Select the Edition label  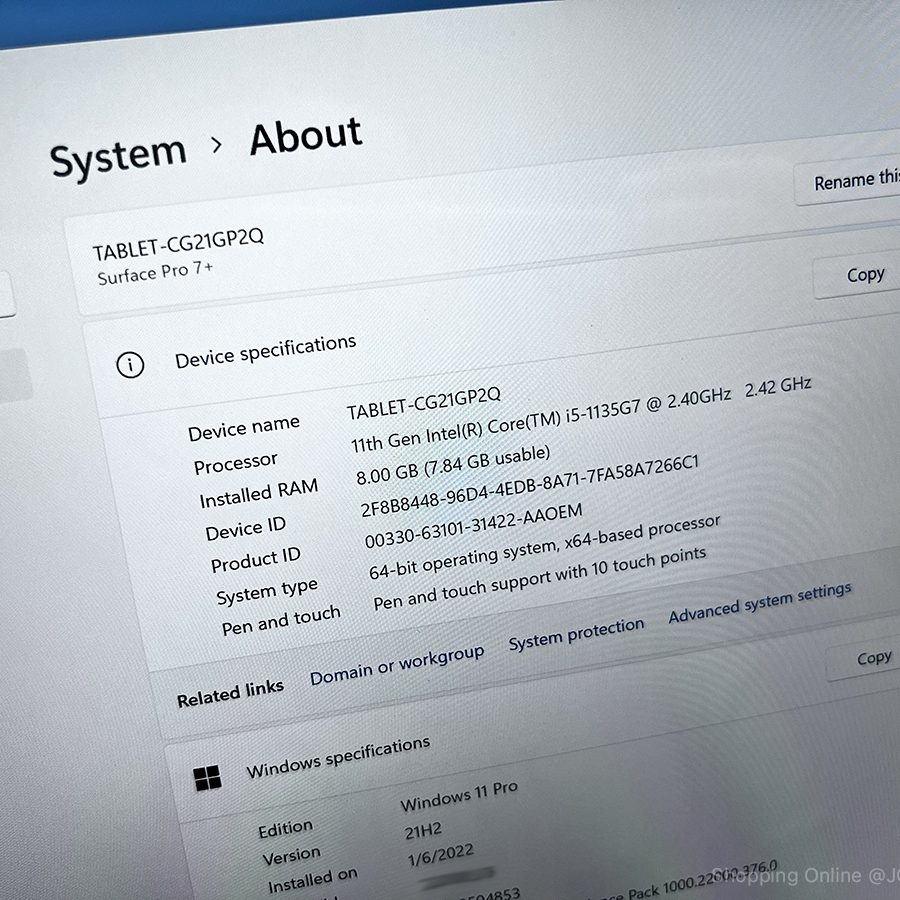click(x=285, y=829)
